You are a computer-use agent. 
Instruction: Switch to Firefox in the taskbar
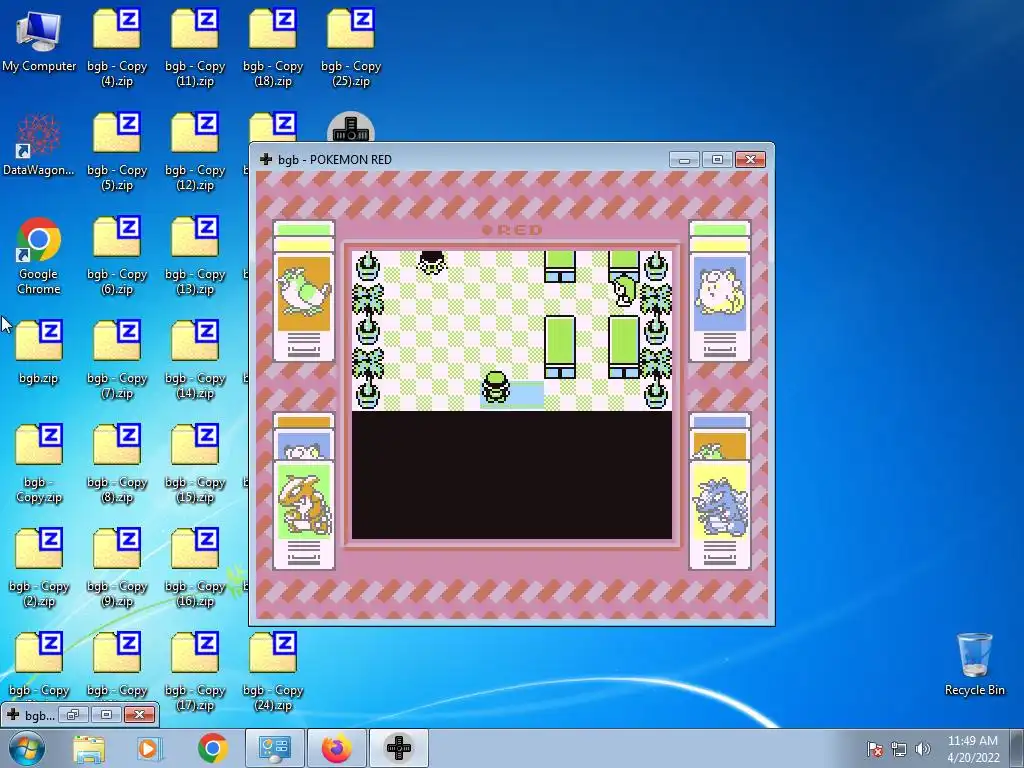336,748
